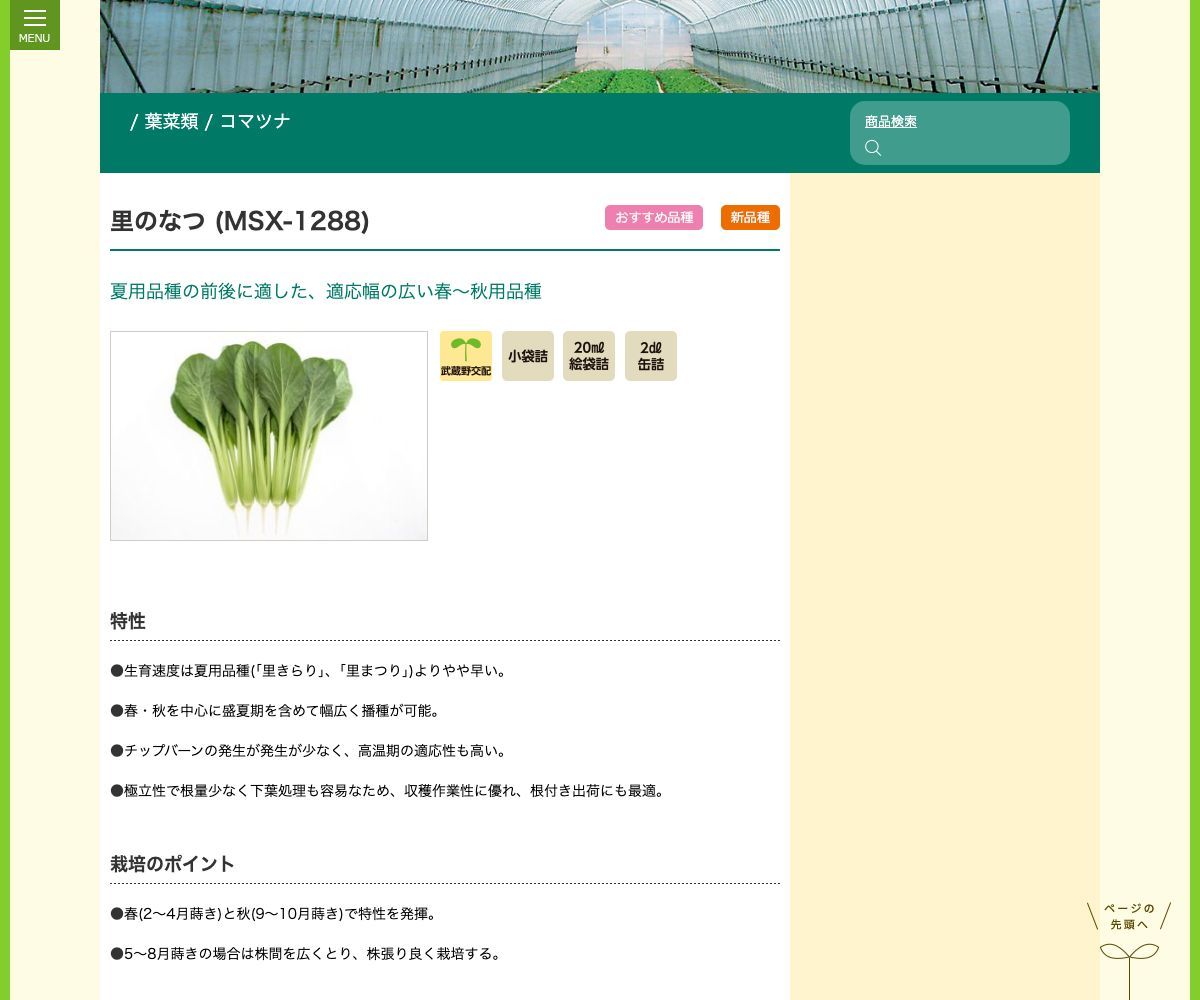1200x1000 pixels.
Task: Click the おすすめ品種 pink badge
Action: 654,218
